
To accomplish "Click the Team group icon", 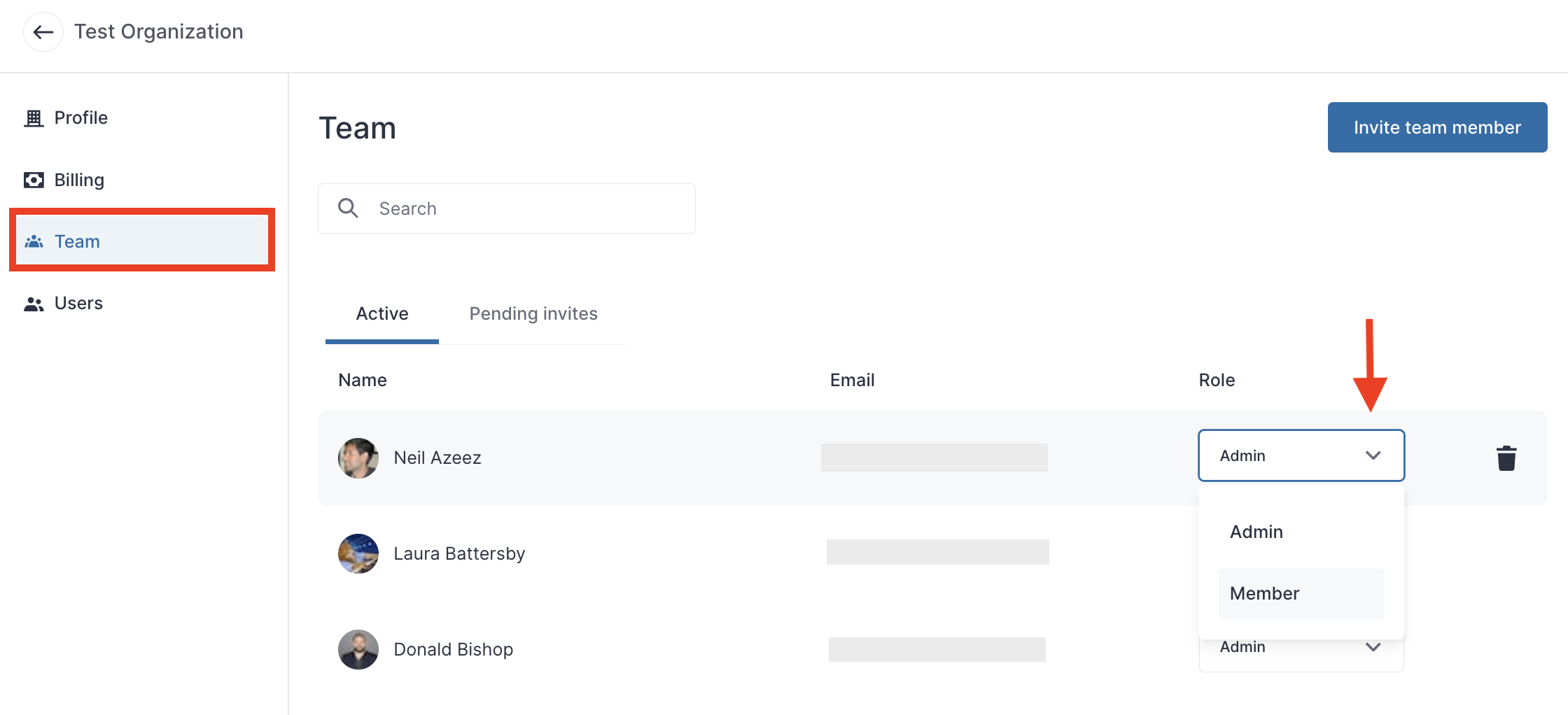I will pos(34,241).
